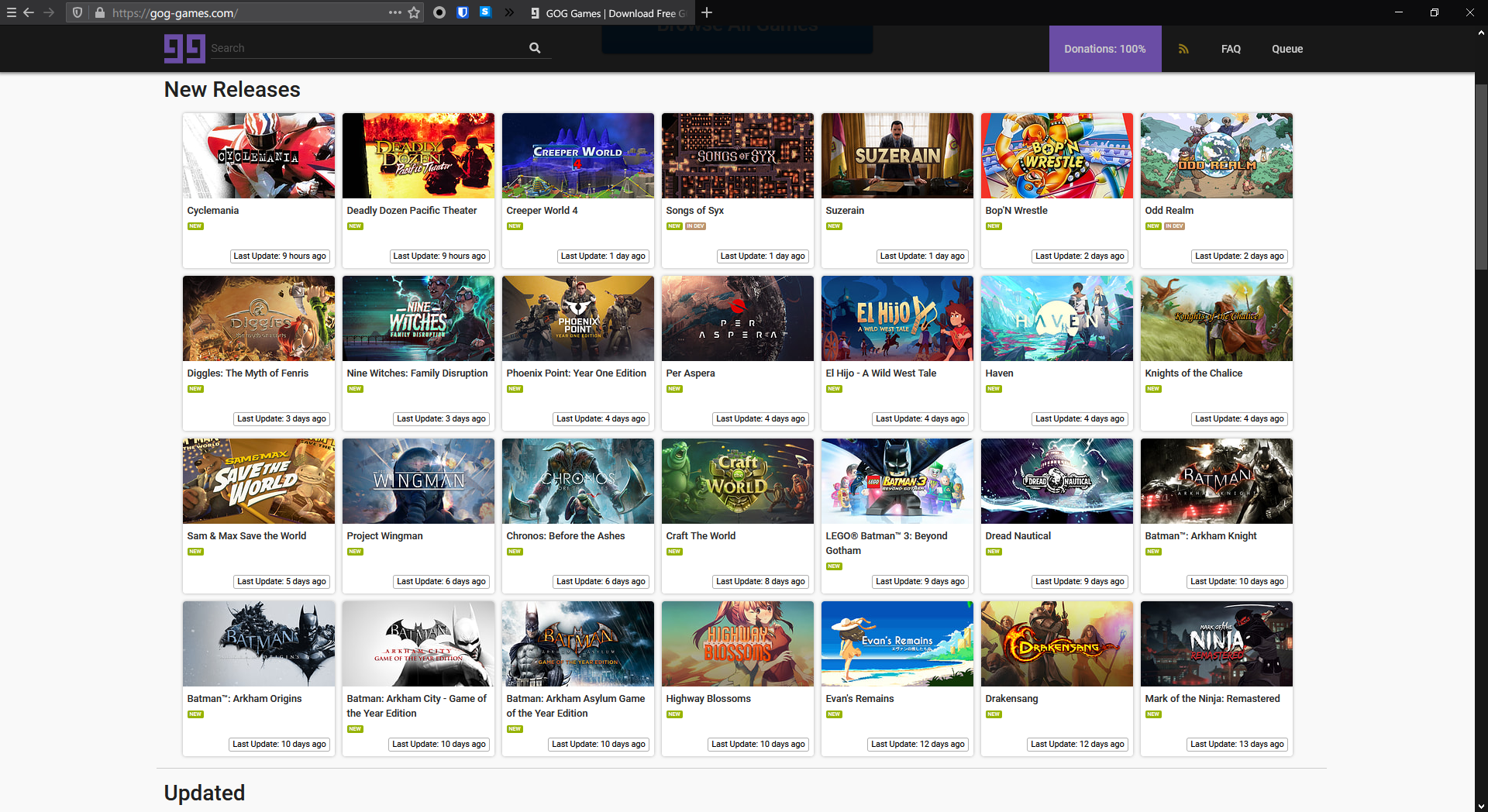Bookmark this page with the star icon
Screen dimensions: 1488x812
(x=414, y=12)
